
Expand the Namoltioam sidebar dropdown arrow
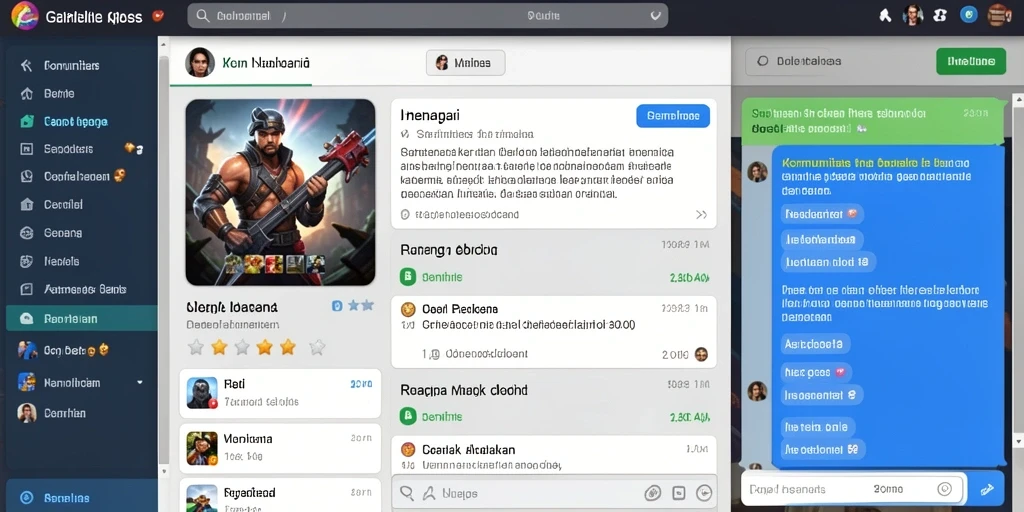coord(139,382)
